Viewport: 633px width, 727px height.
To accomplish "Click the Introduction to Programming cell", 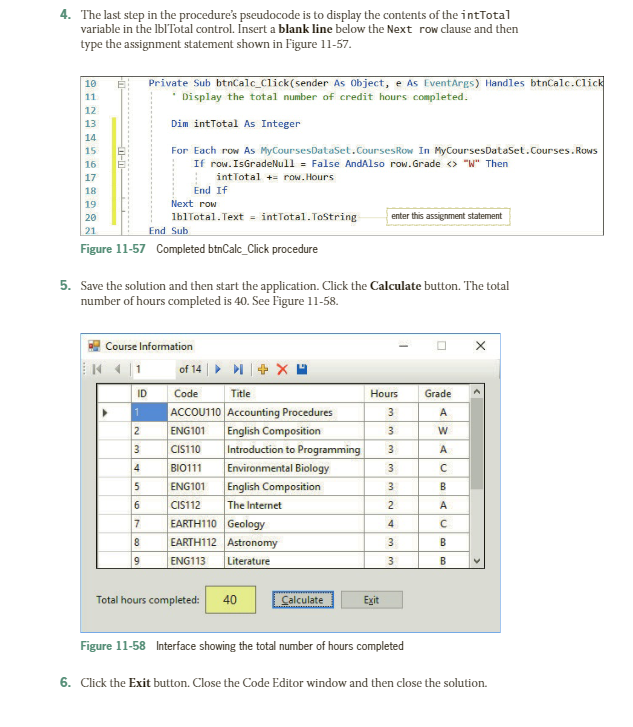I will pyautogui.click(x=294, y=449).
